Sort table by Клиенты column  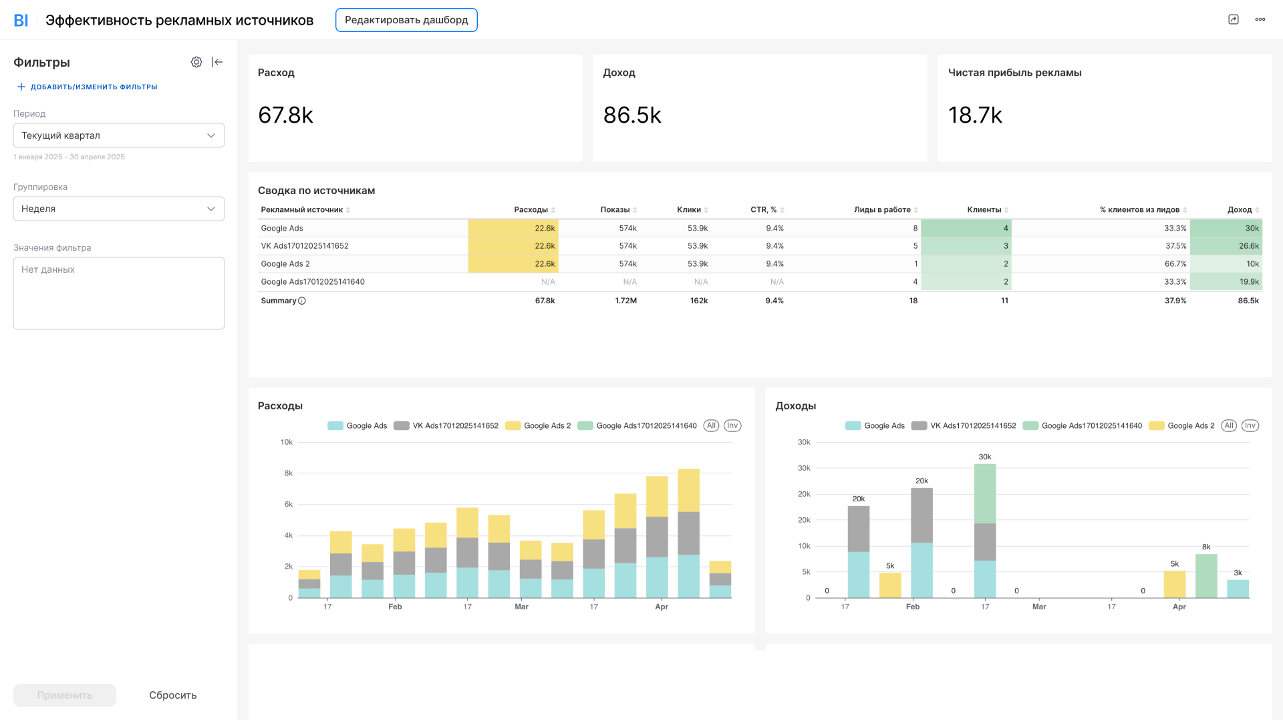pyautogui.click(x=987, y=210)
